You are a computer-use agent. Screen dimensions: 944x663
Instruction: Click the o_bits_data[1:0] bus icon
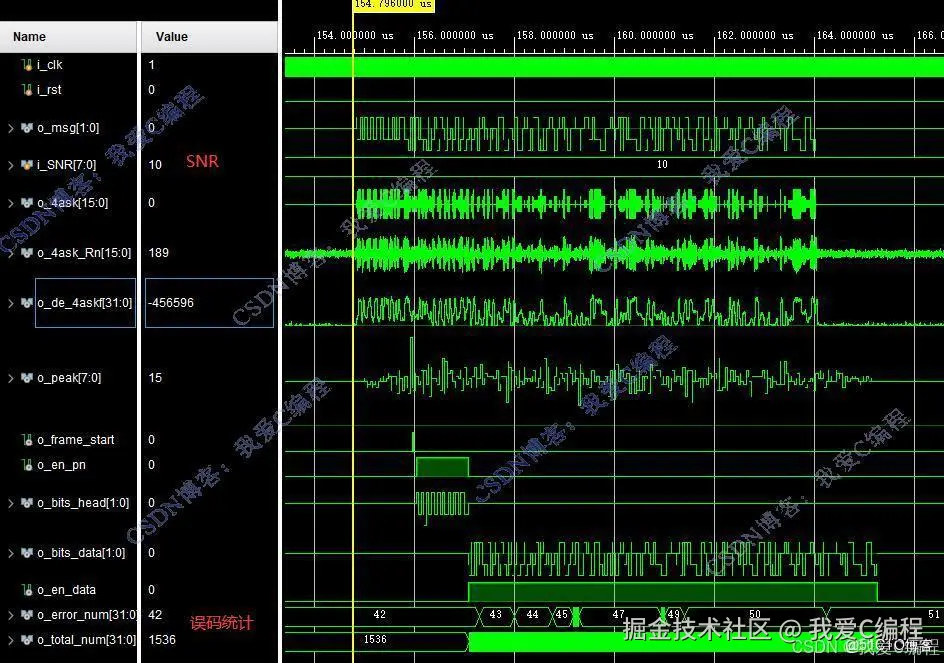pyautogui.click(x=26, y=553)
